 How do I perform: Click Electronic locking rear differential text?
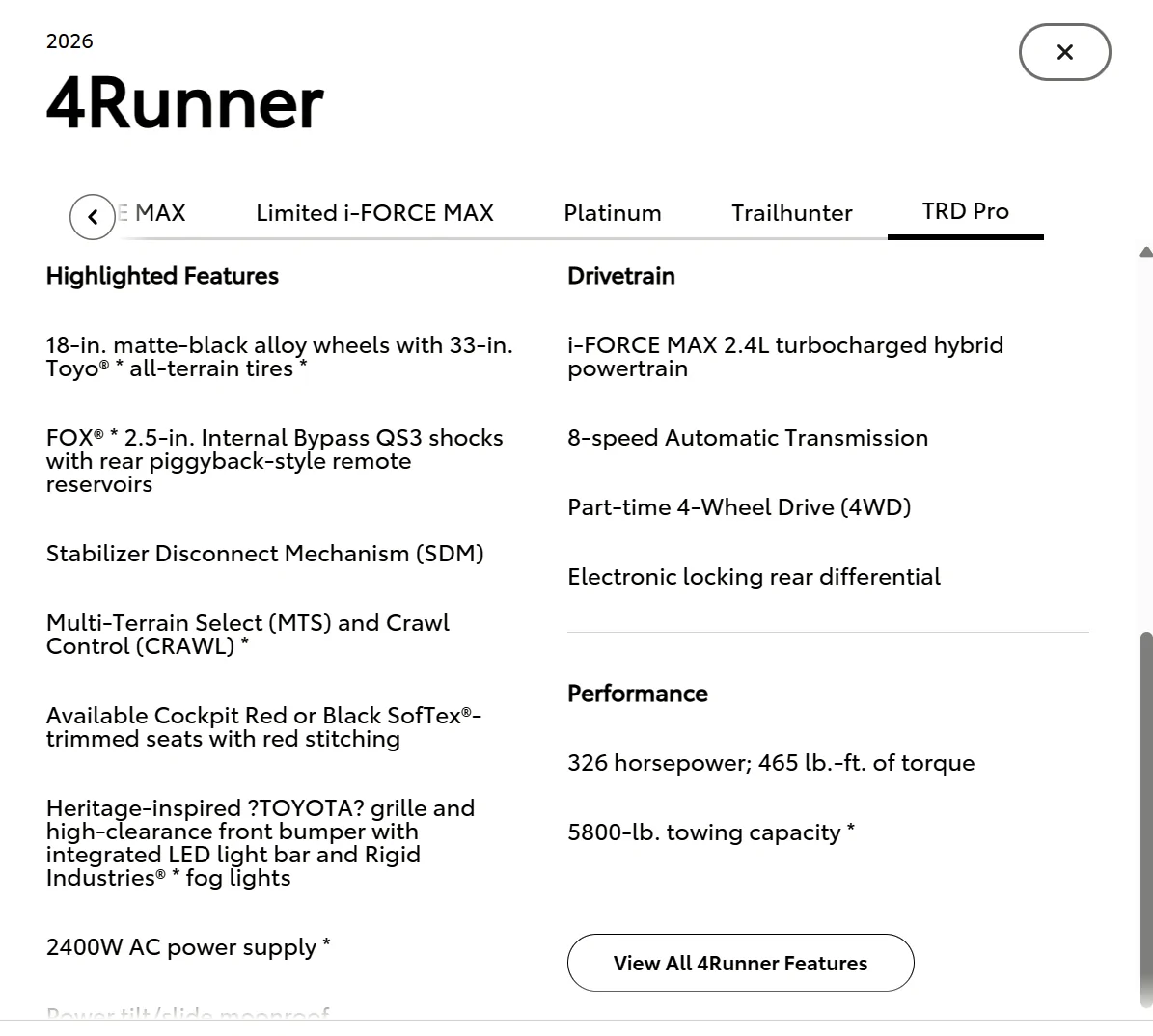click(x=754, y=577)
